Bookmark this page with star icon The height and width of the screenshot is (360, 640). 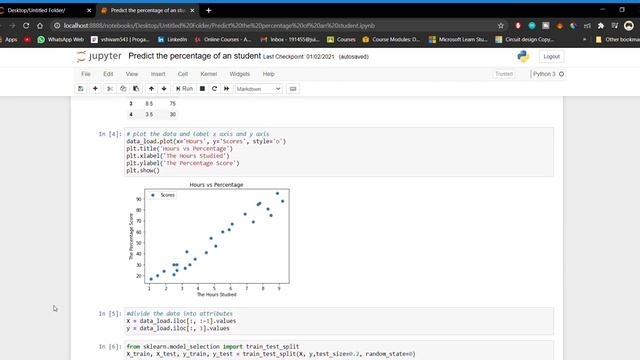click(x=501, y=25)
